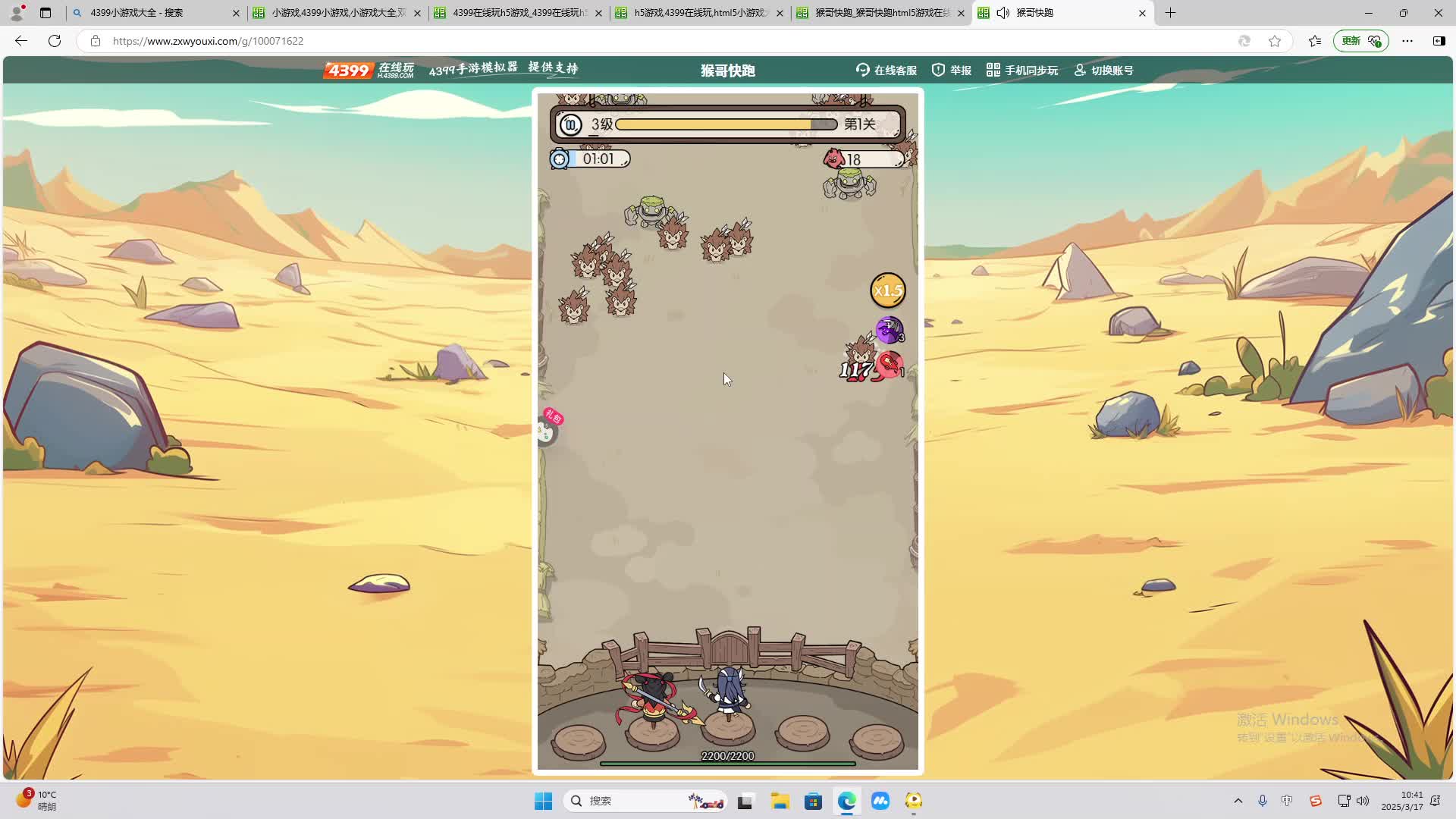The image size is (1456, 819).
Task: Toggle the x1.5 game speed coin
Action: pyautogui.click(x=887, y=290)
